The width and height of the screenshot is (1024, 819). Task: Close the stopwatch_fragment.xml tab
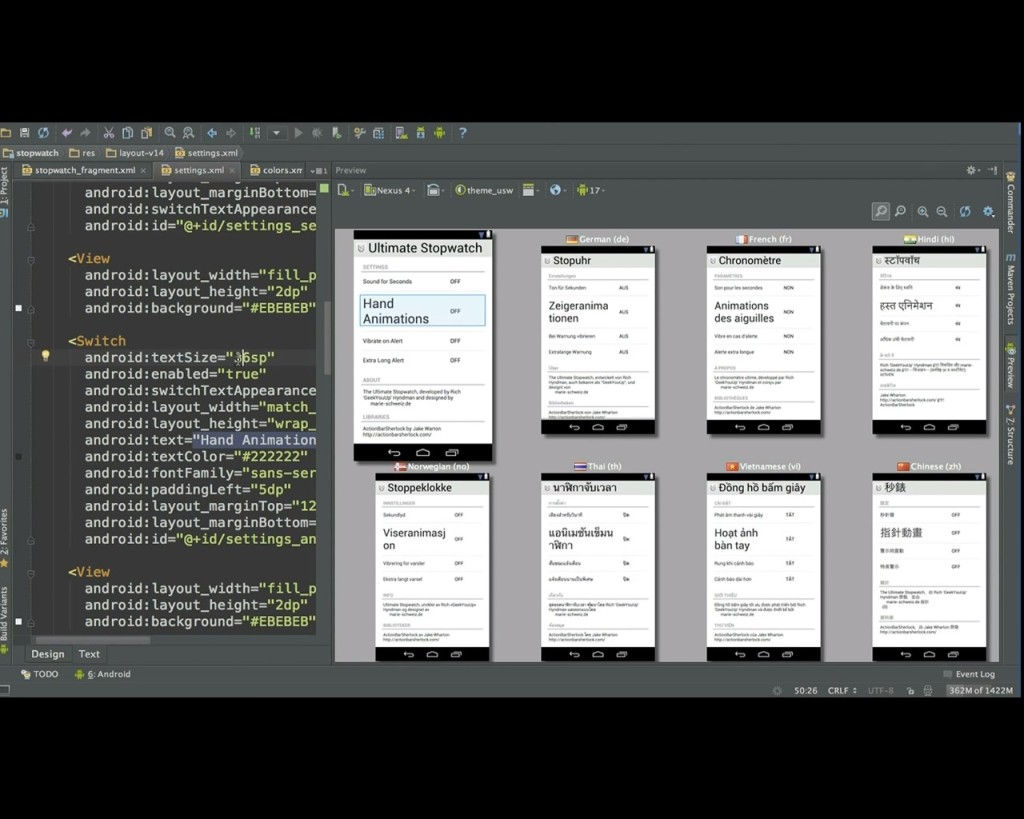[x=143, y=170]
